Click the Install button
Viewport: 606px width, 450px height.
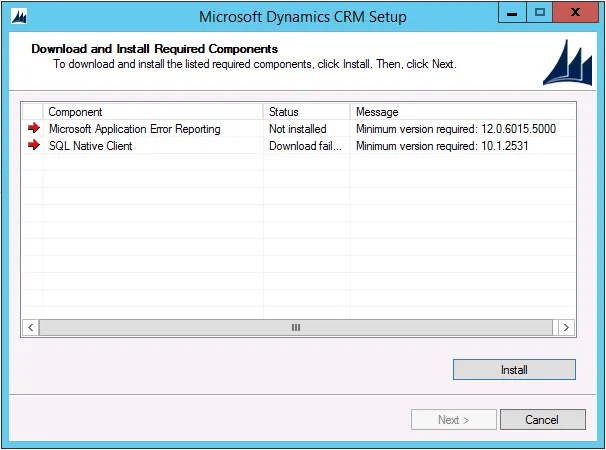(514, 370)
